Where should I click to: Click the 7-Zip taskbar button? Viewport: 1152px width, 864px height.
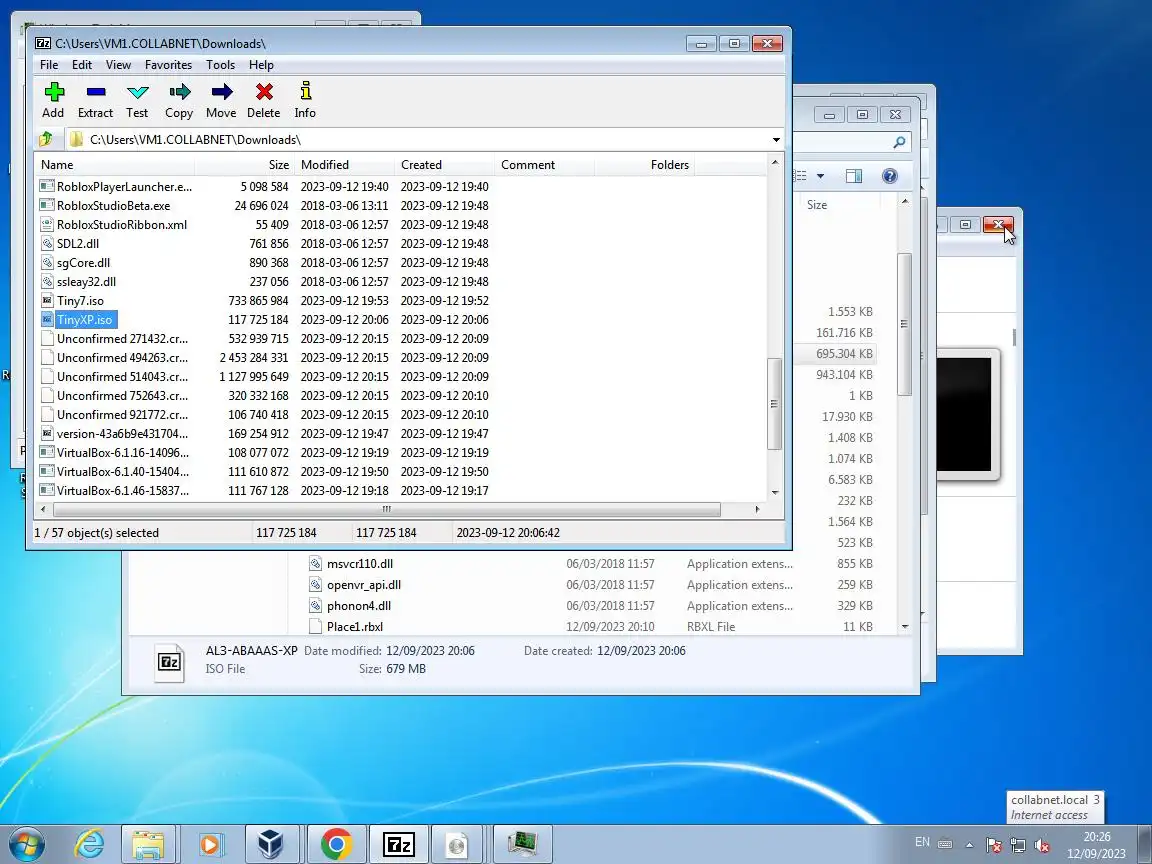pos(399,843)
